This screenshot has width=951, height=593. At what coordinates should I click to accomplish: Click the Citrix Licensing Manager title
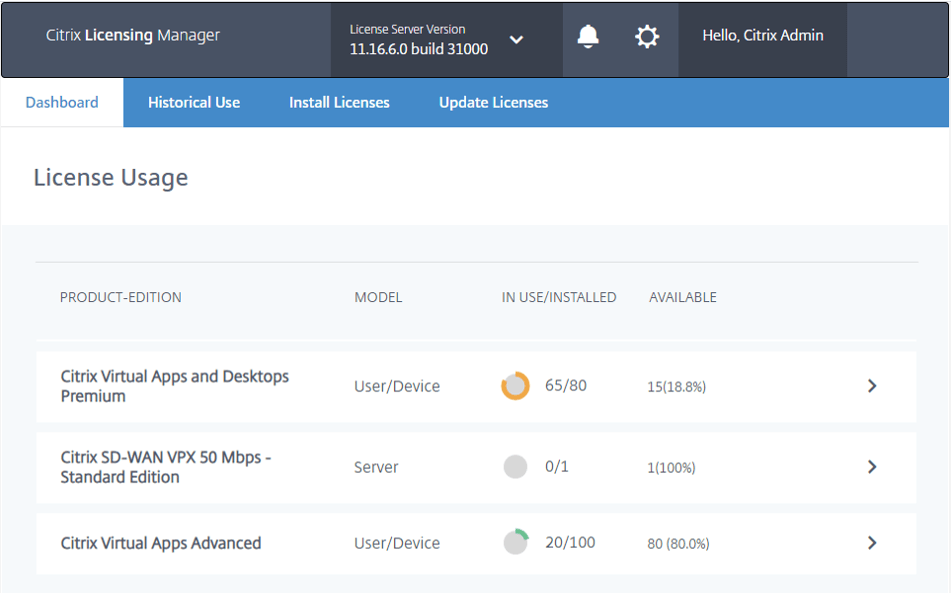tap(133, 35)
